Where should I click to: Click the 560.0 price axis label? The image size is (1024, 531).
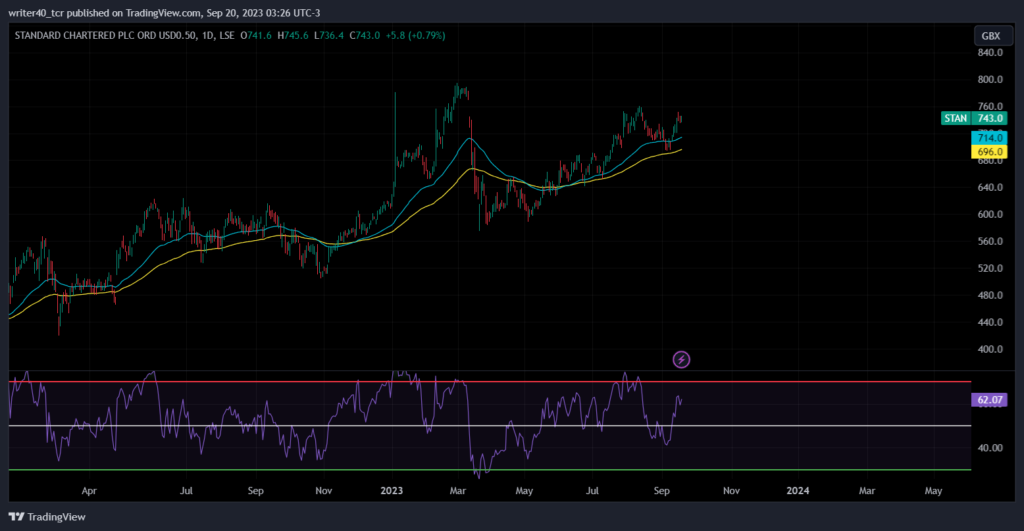pyautogui.click(x=990, y=241)
